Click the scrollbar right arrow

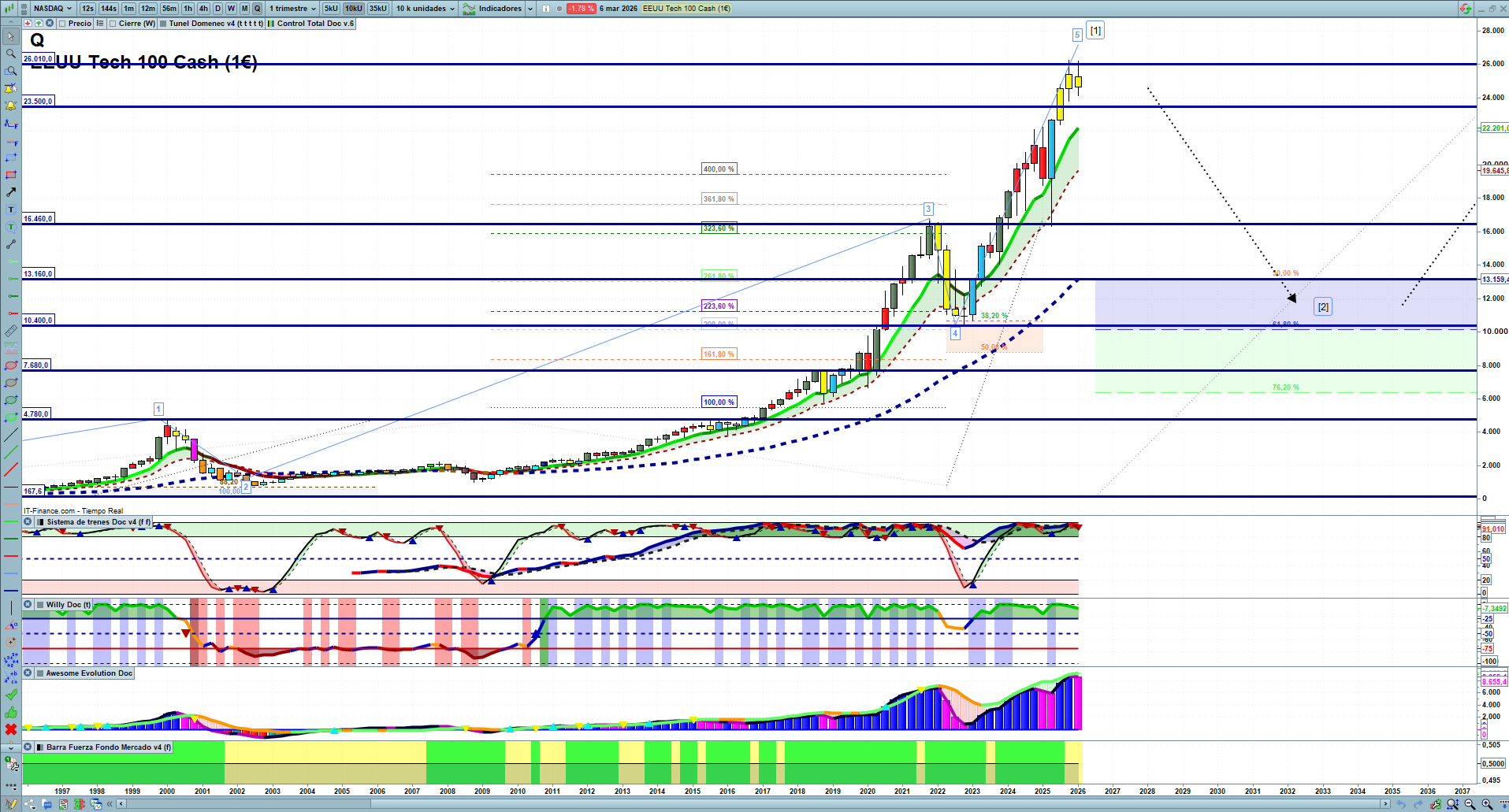[1387, 804]
